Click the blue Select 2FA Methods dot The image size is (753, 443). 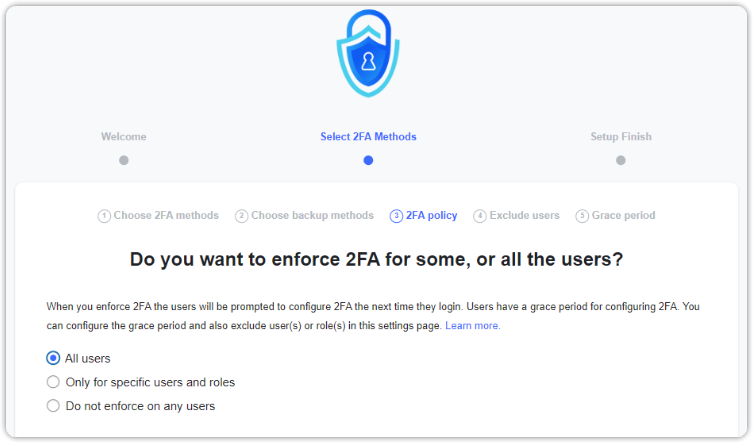368,160
